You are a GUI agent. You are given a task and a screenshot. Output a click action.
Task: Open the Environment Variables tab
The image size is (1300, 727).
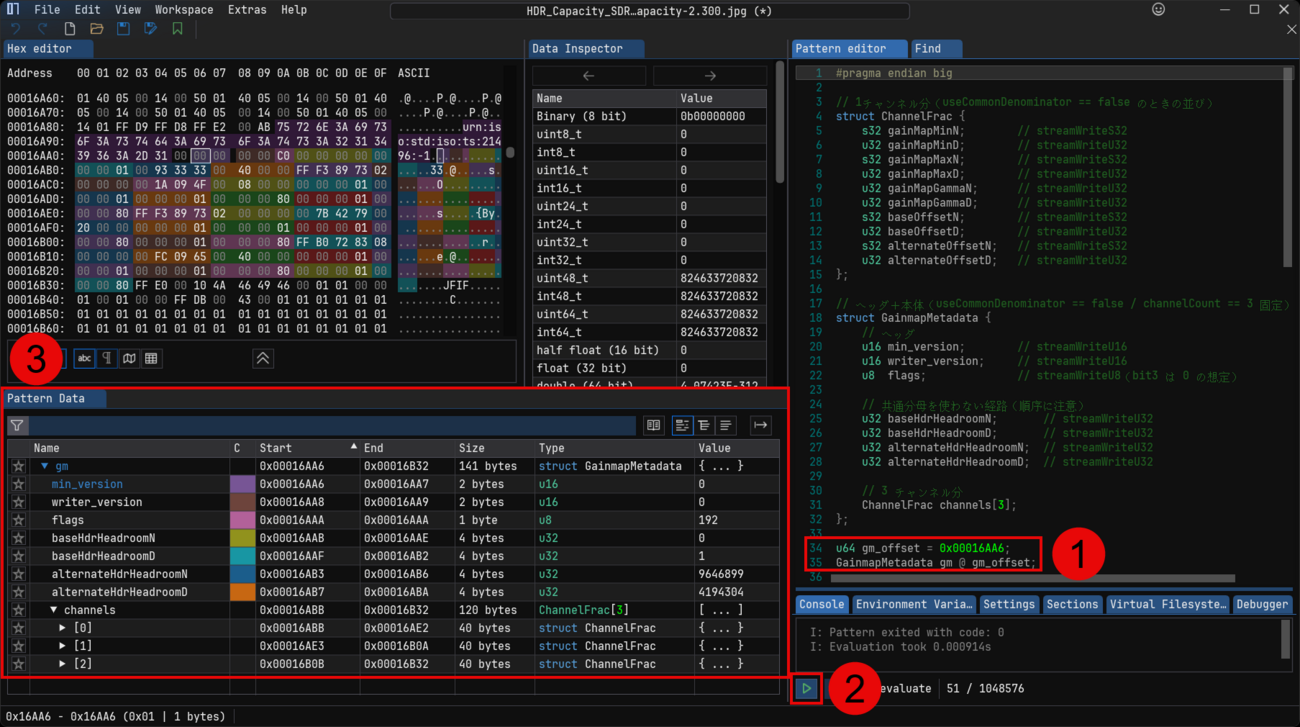coord(913,604)
